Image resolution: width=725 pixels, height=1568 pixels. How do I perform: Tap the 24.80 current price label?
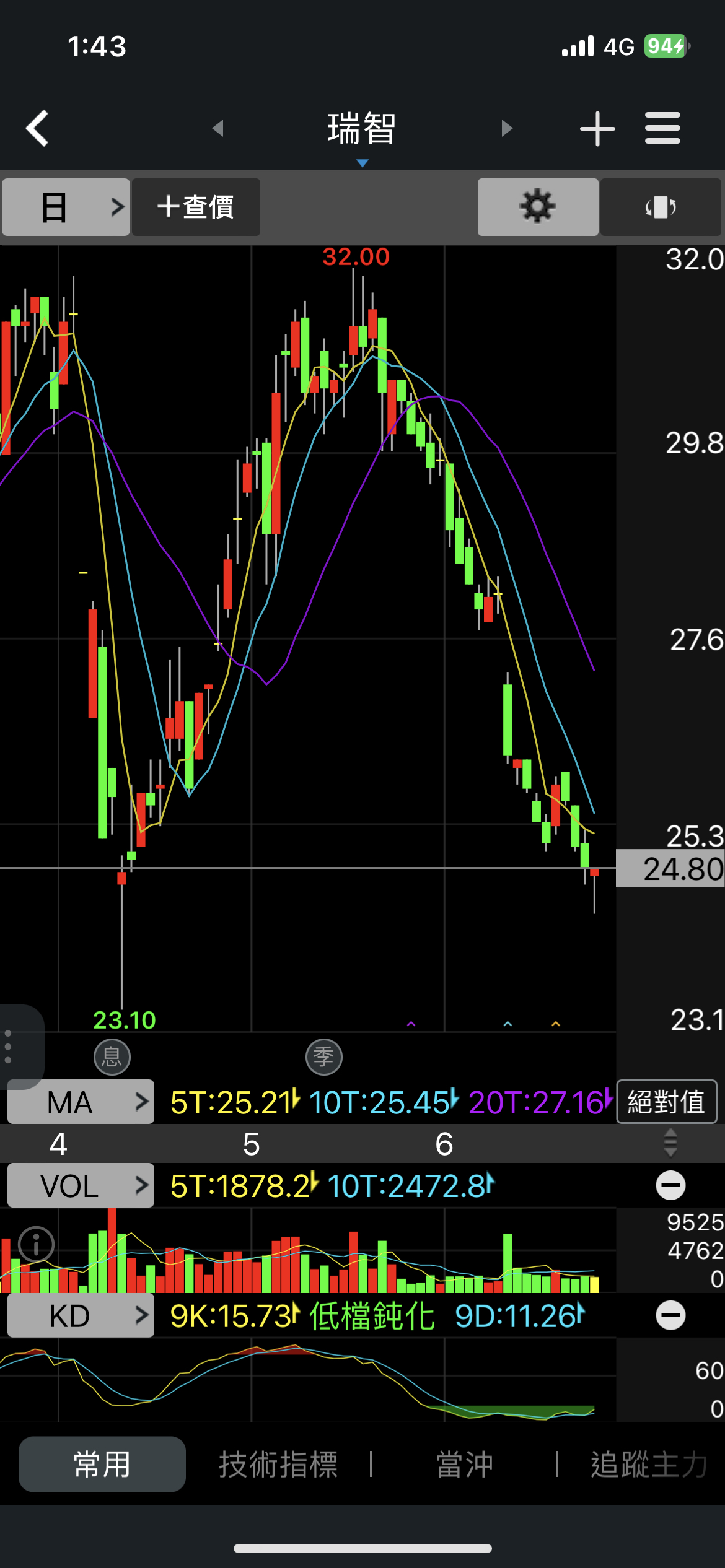(x=670, y=868)
